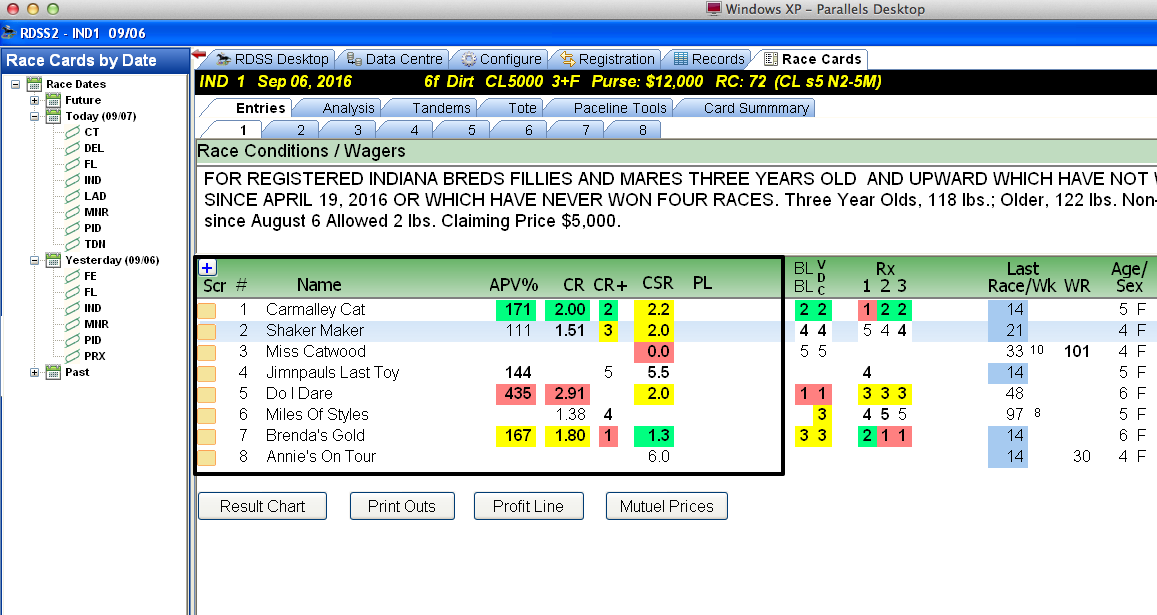
Task: Click Carmalley Cat's green APV% cell 171
Action: coord(517,309)
